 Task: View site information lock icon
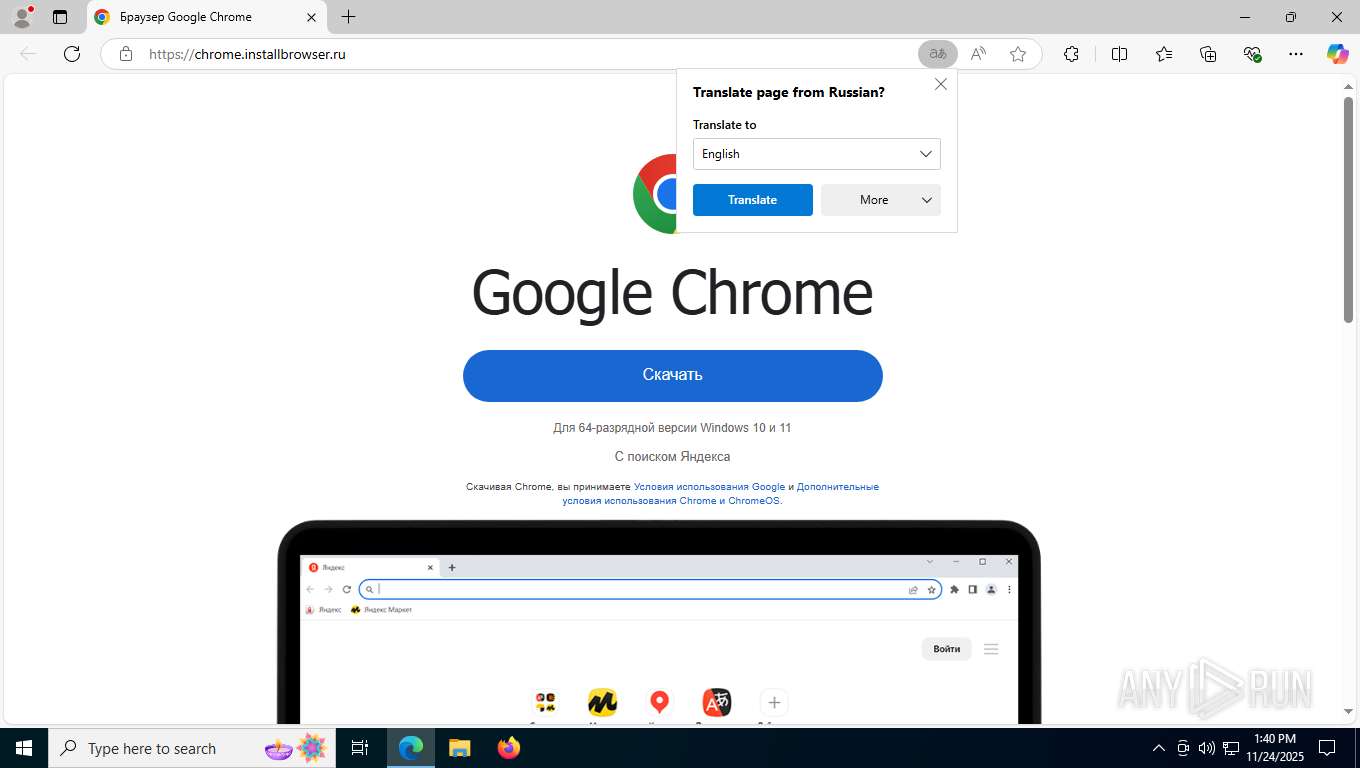pos(126,54)
